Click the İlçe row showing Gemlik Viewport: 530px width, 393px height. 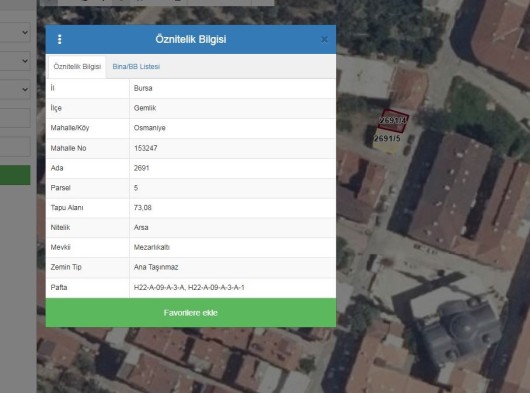click(x=191, y=108)
